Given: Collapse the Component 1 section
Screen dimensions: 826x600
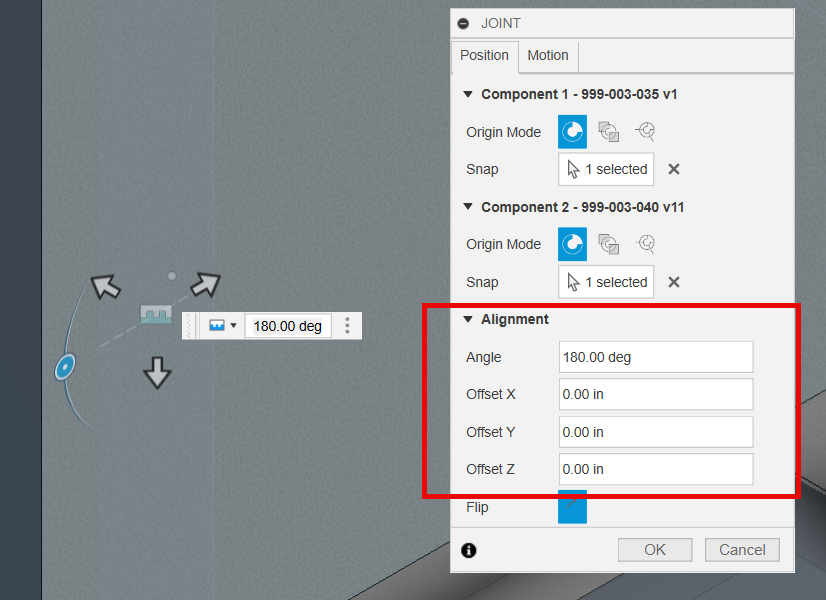Looking at the screenshot, I should (467, 94).
